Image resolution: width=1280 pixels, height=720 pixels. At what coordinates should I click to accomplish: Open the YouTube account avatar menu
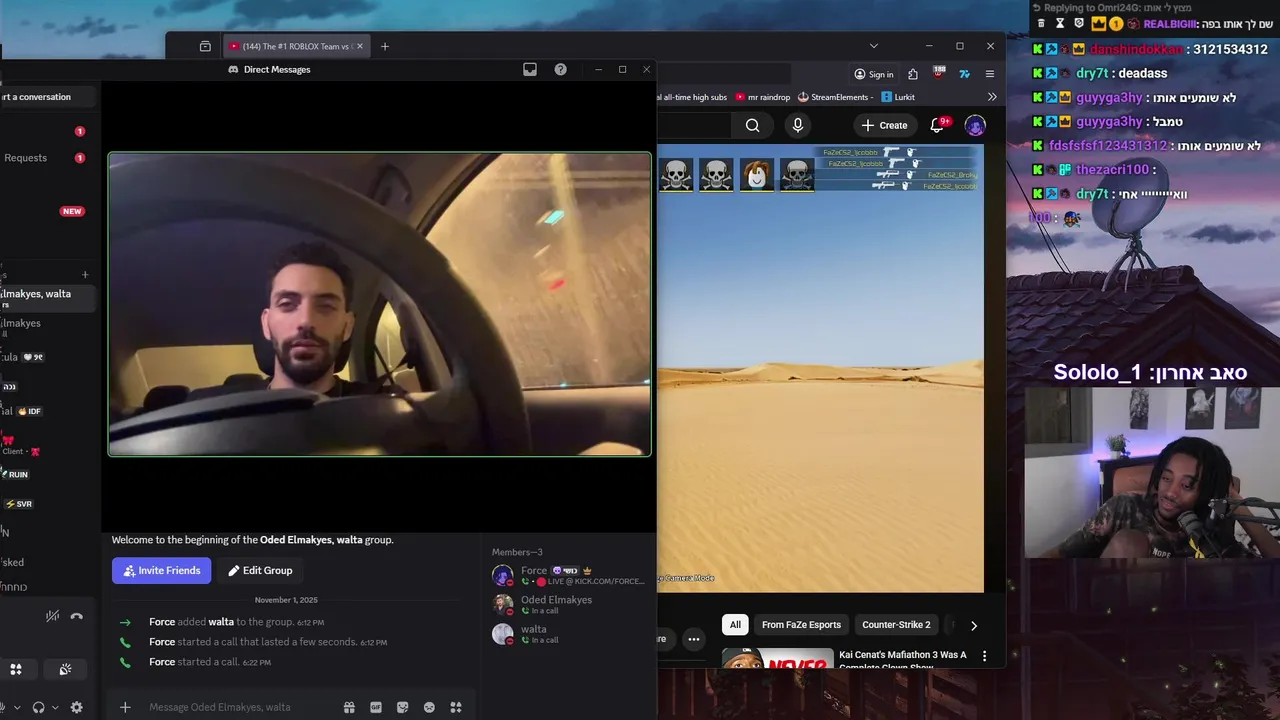(x=975, y=125)
